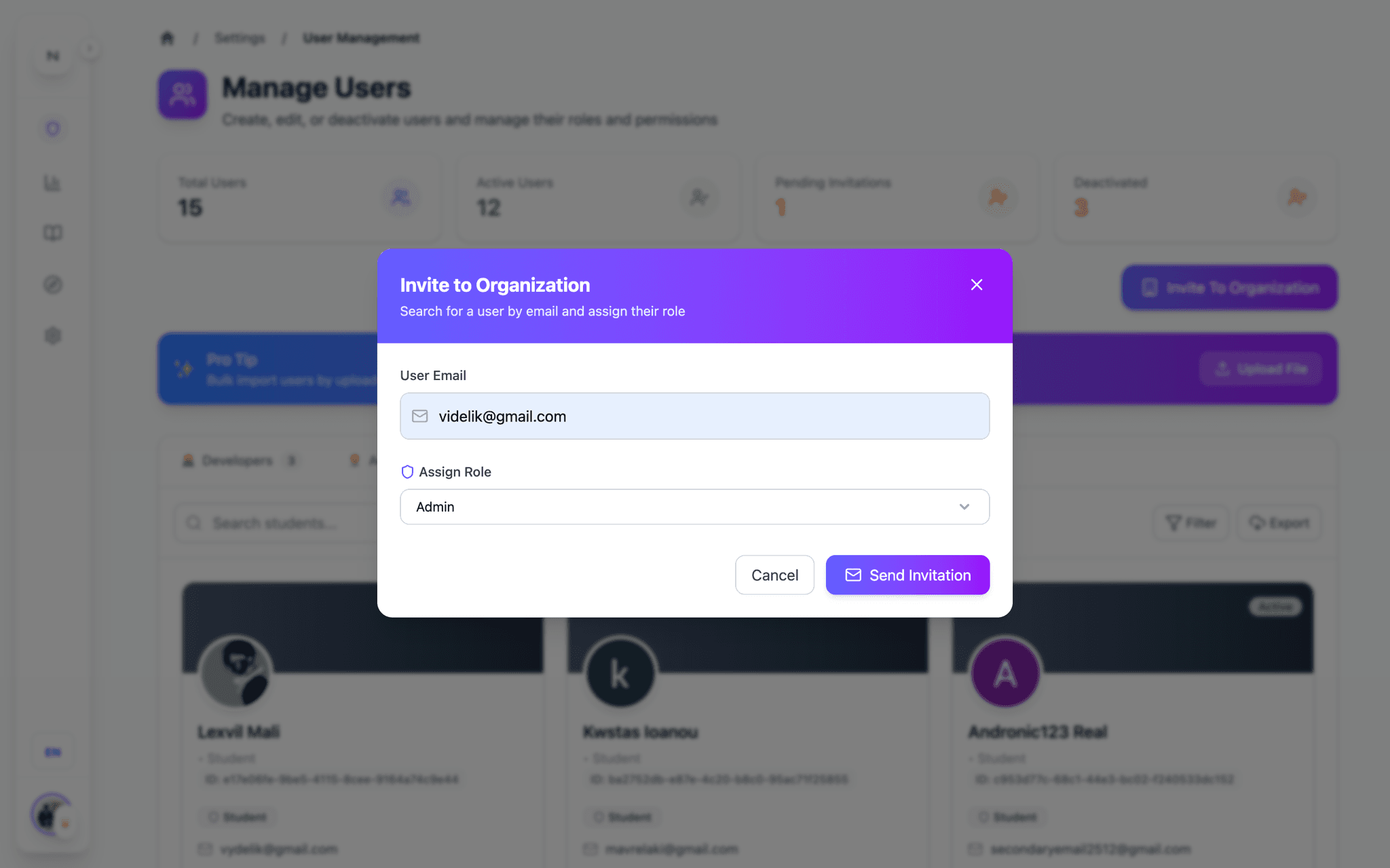Click the envelope icon in email field

click(420, 416)
